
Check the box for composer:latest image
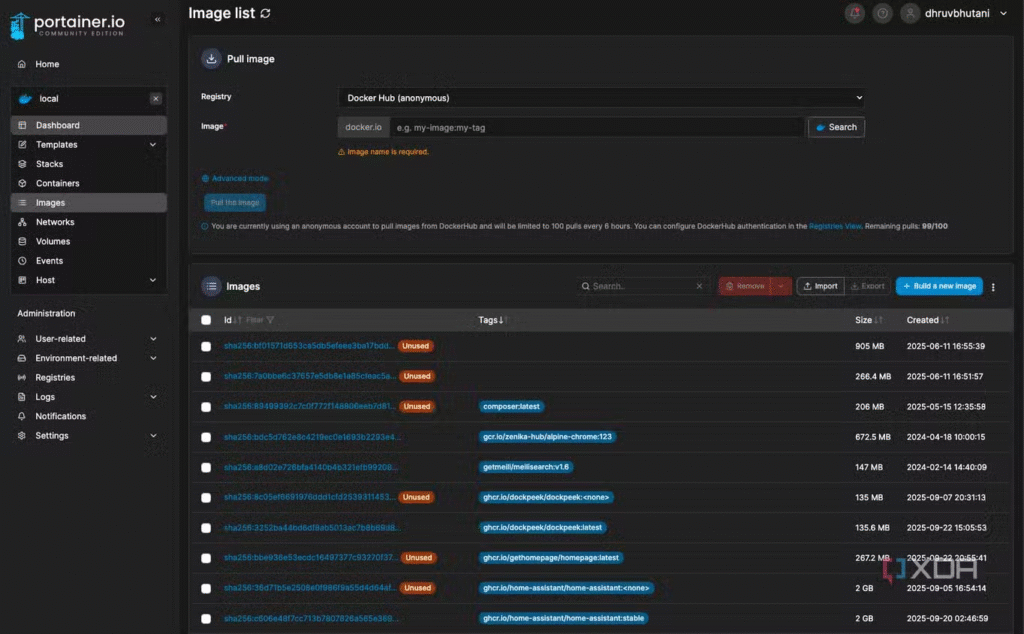(206, 407)
